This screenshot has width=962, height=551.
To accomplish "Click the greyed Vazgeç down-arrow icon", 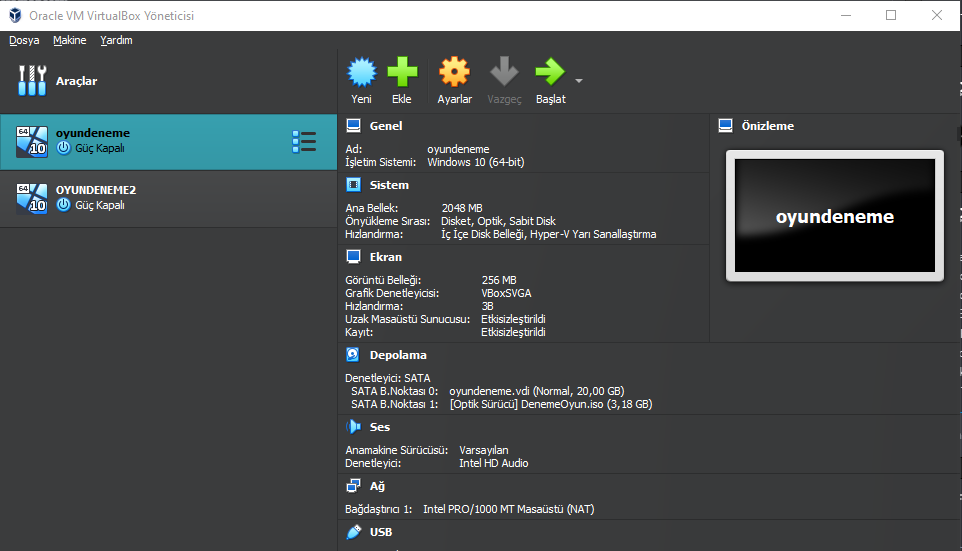I will pos(504,71).
